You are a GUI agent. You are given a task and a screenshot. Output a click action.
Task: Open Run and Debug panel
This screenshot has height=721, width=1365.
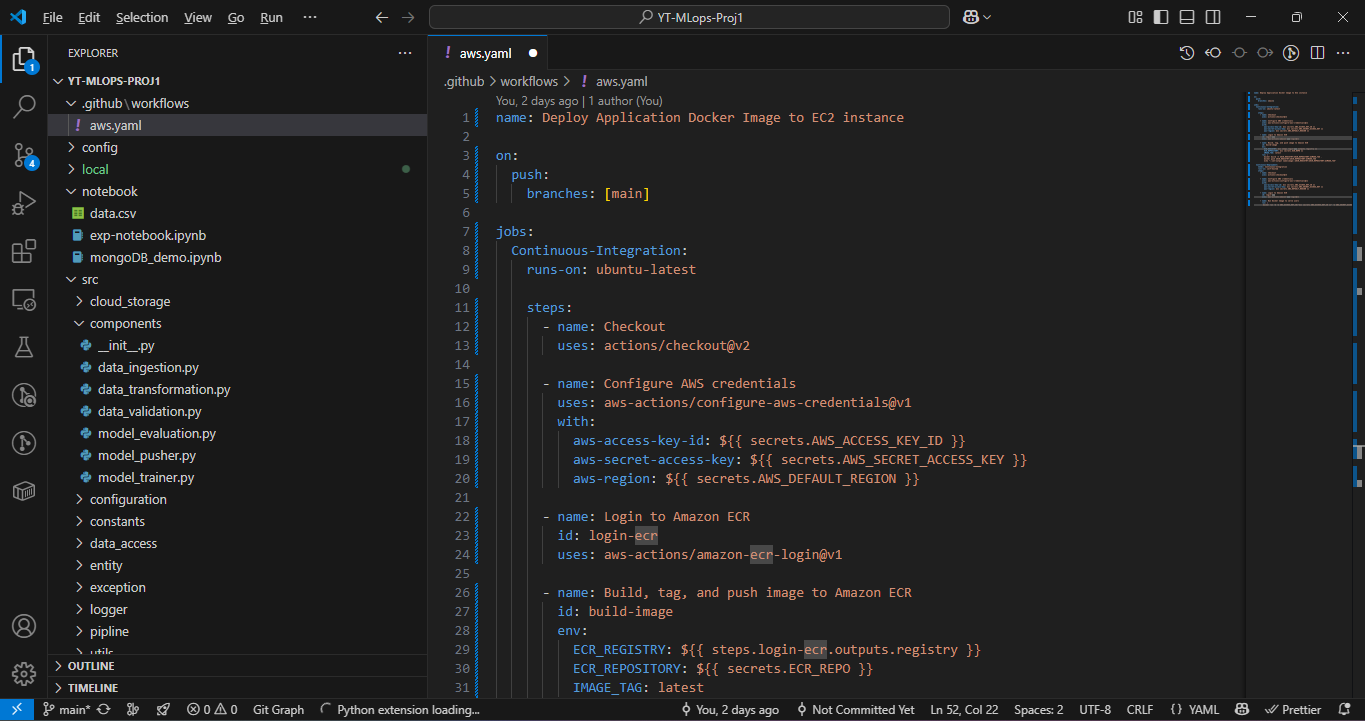[24, 204]
